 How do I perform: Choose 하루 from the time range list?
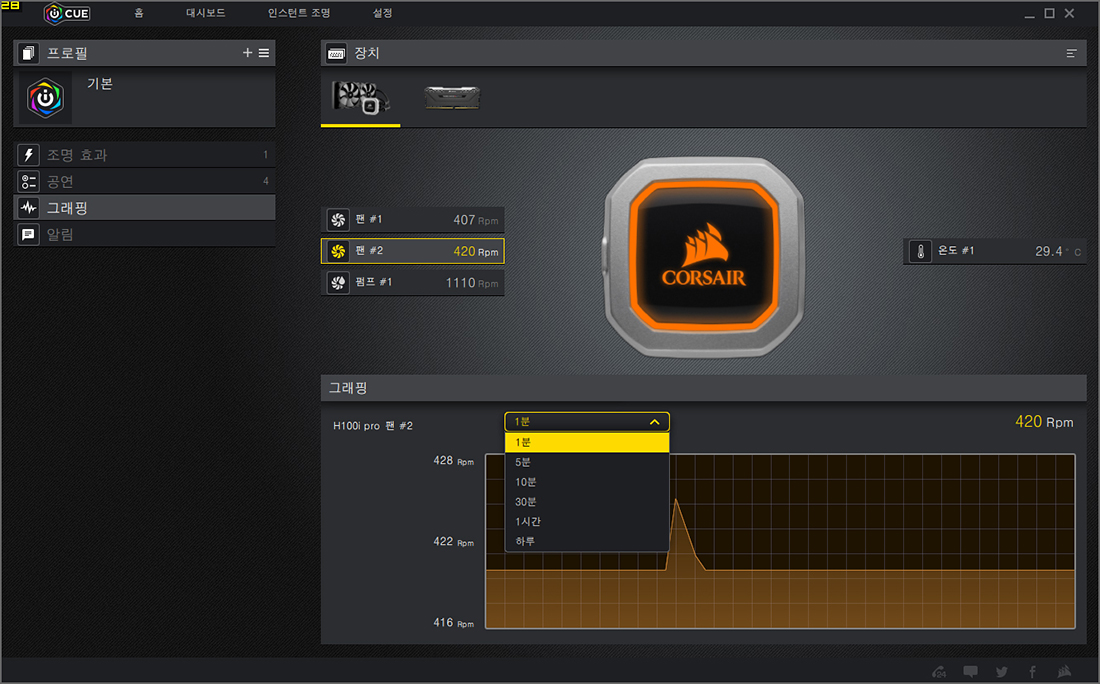(x=586, y=541)
